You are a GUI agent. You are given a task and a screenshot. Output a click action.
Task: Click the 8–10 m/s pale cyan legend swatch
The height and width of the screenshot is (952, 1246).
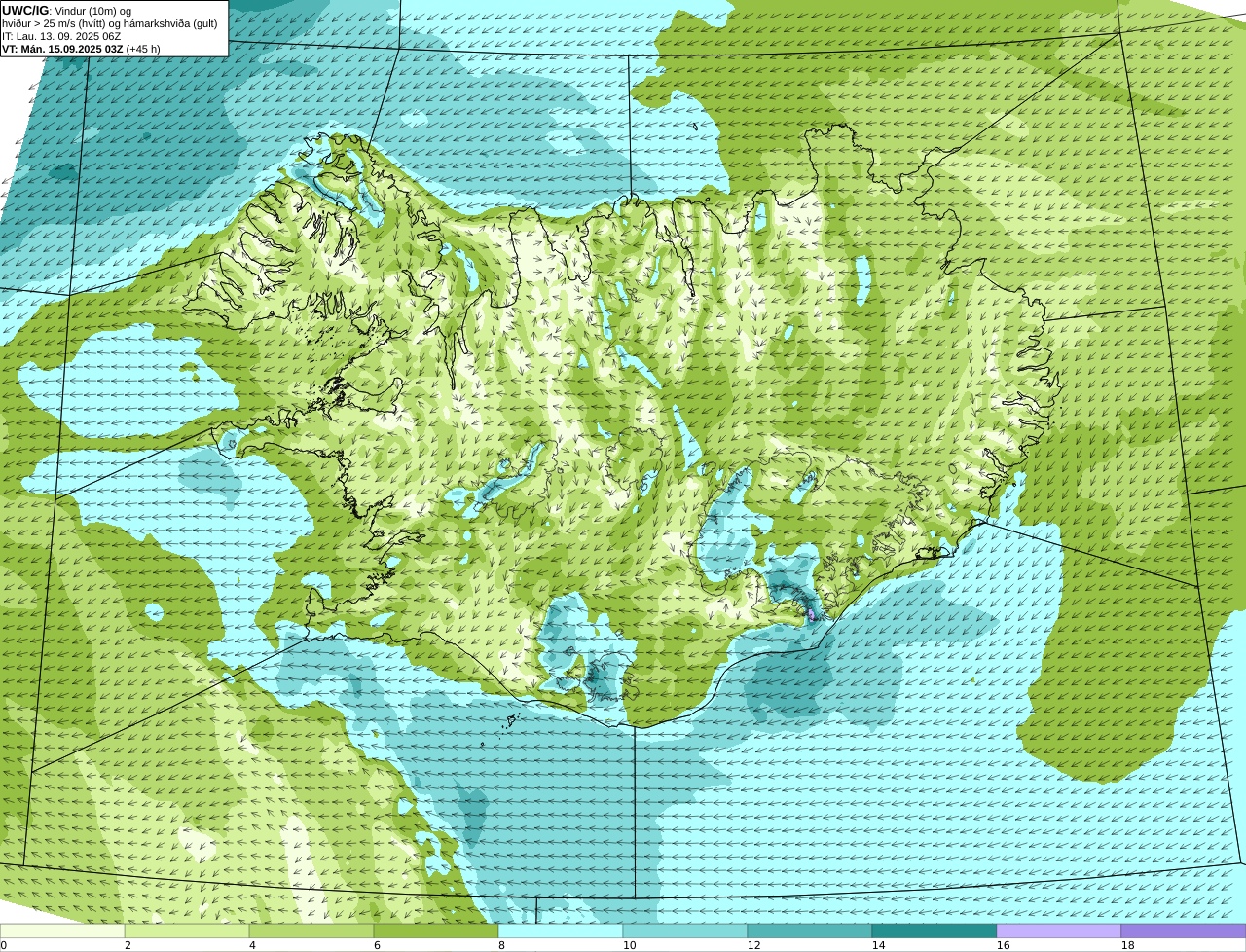coord(561,932)
